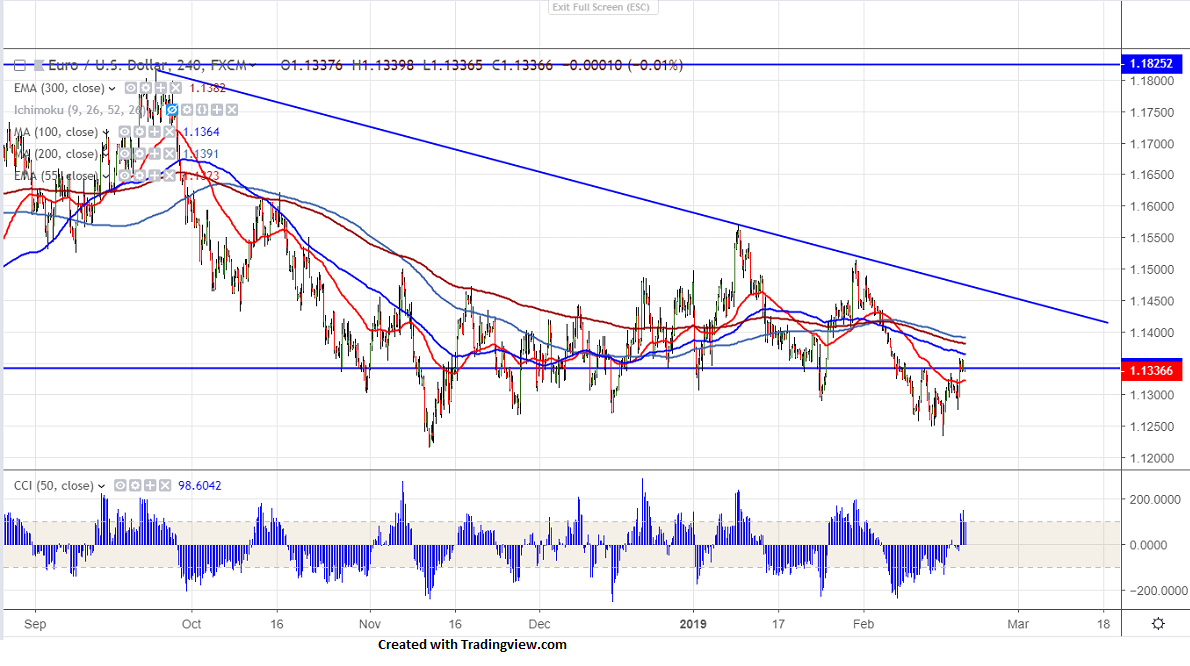Viewport: 1190px width, 666px height.
Task: Open settings for MA (200, close)
Action: (140, 154)
